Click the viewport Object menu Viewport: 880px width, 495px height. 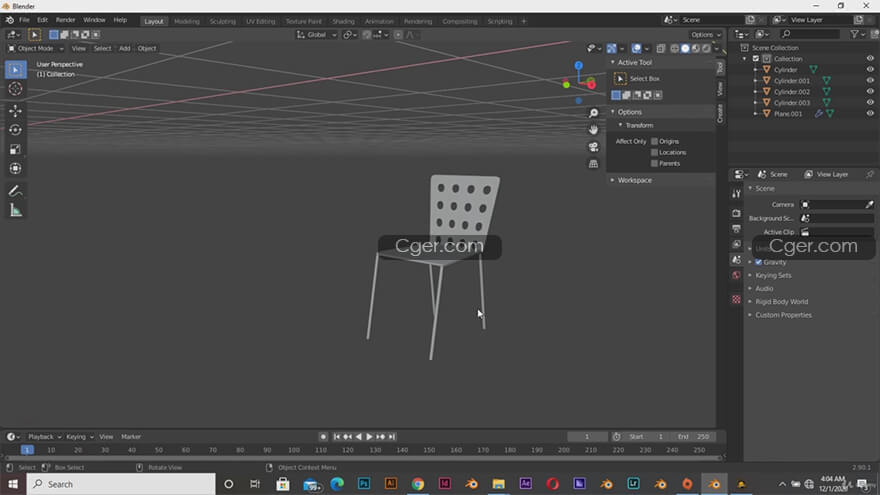(x=146, y=48)
